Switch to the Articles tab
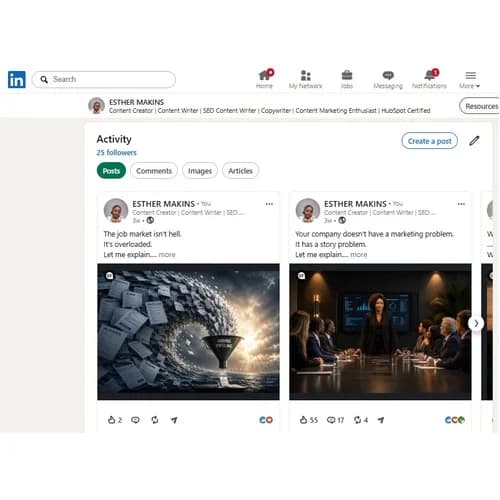Viewport: 500px width, 500px height. [240, 171]
